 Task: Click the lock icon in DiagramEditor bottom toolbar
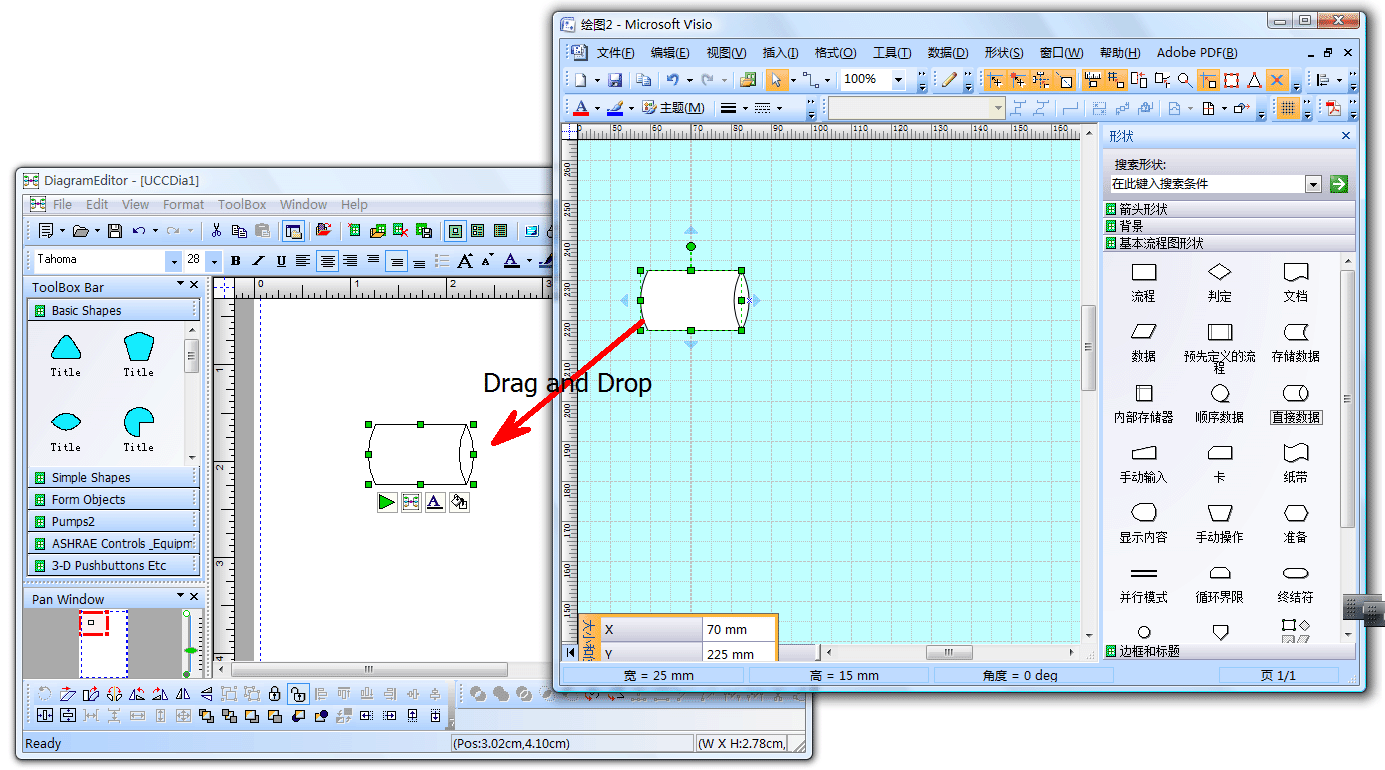pos(274,693)
